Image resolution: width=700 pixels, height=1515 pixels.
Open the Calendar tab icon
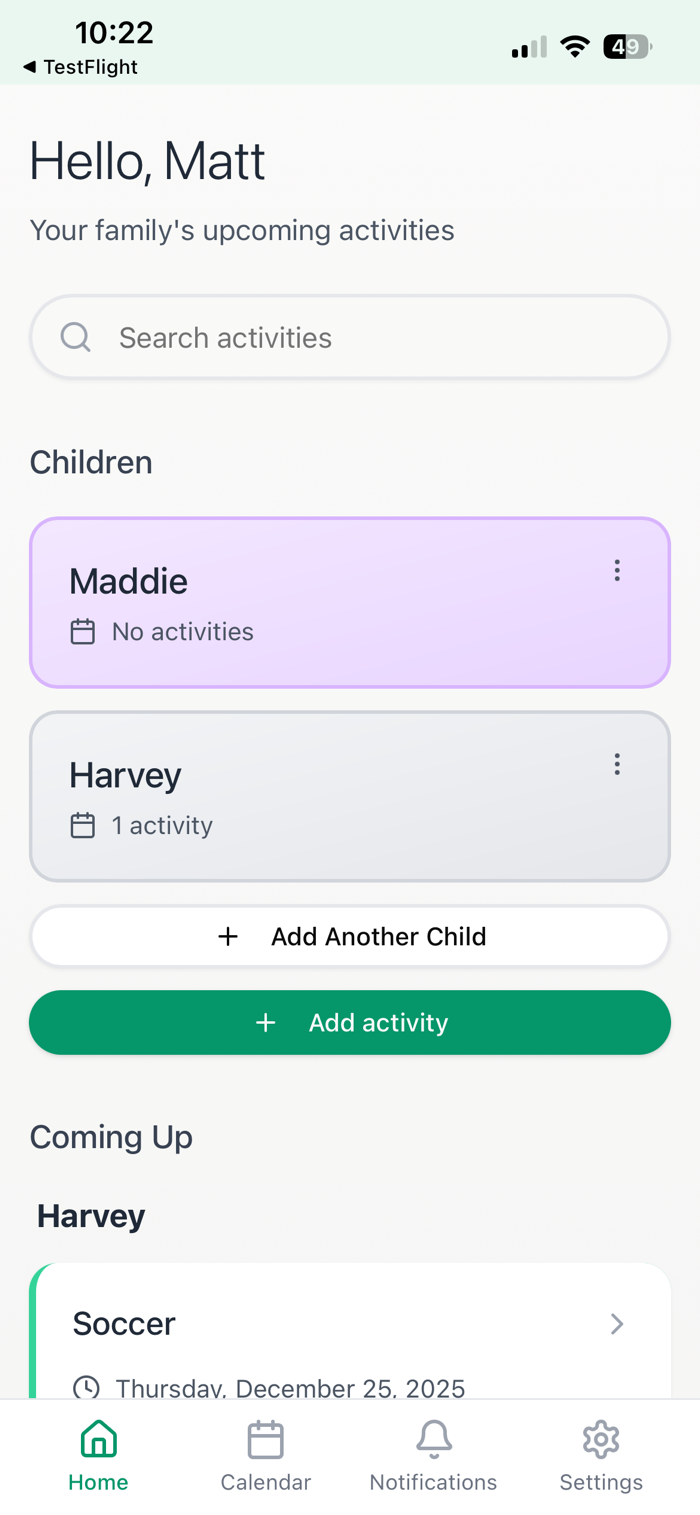coord(265,1440)
